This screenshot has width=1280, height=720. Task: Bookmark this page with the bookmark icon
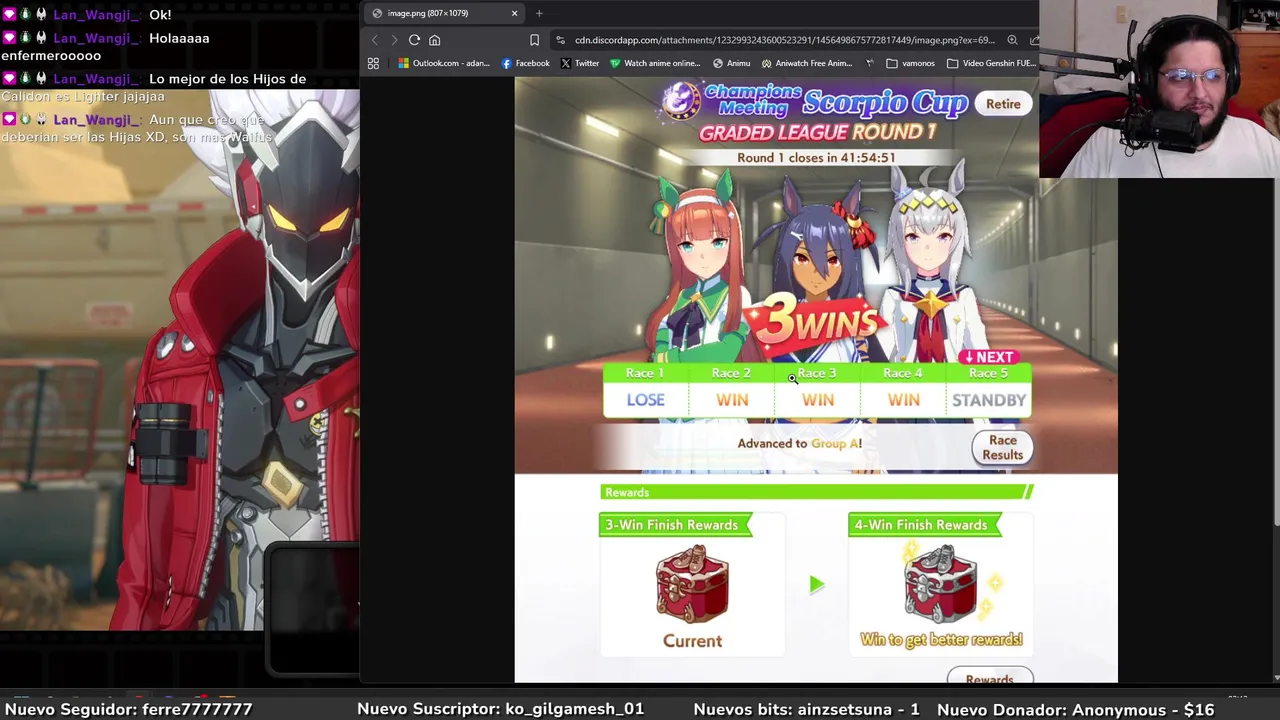pyautogui.click(x=534, y=40)
